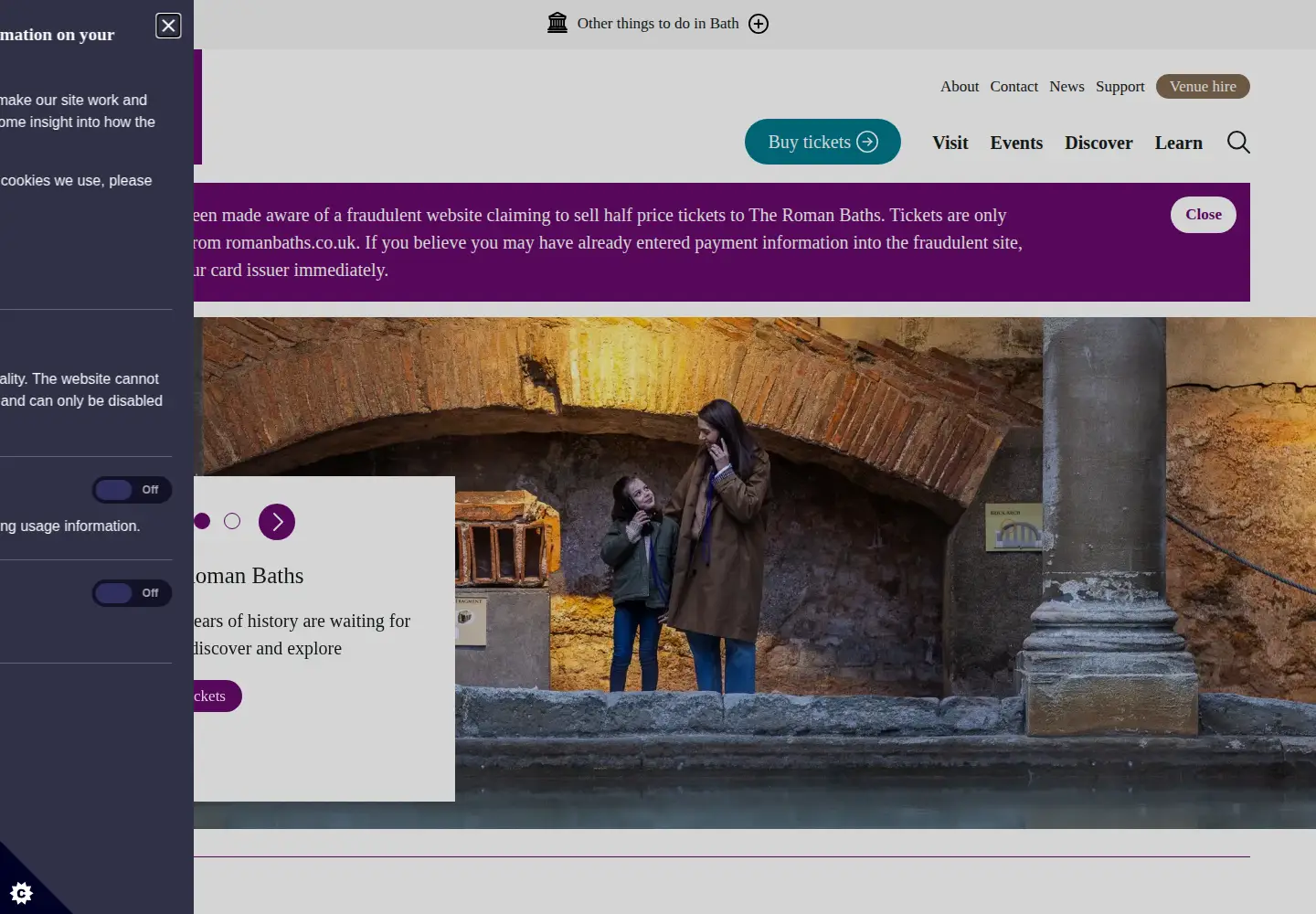
Task: Open the Learn menu
Action: [1179, 143]
